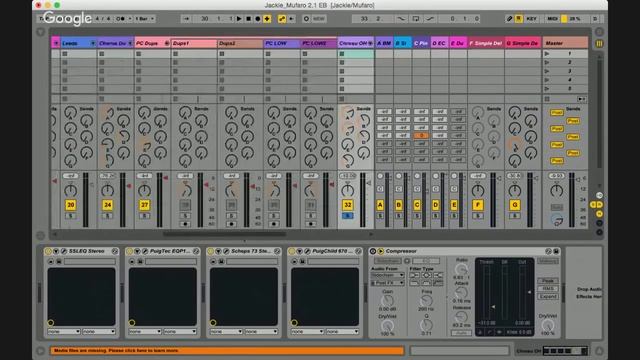Image resolution: width=640 pixels, height=360 pixels.
Task: Select the G Simple De return track
Action: tap(523, 43)
